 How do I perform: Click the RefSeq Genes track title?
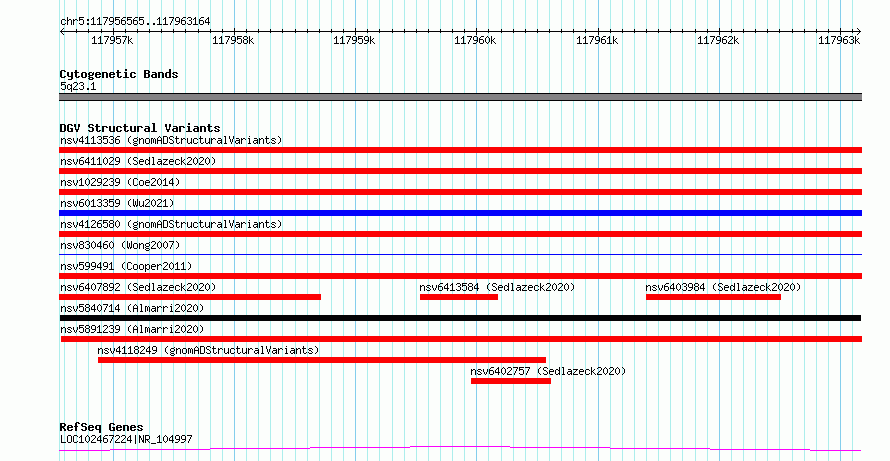(x=102, y=427)
